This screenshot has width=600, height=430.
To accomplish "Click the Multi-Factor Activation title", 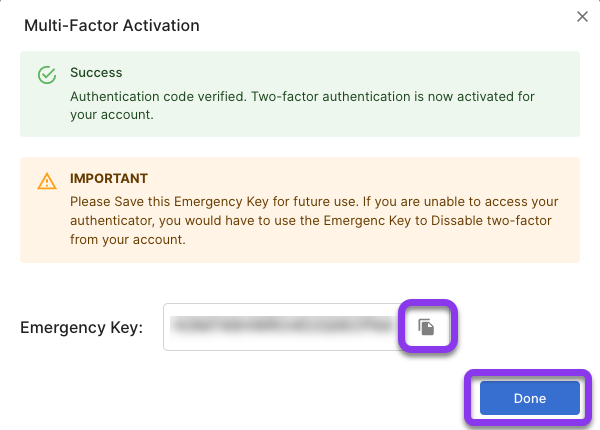I will coord(111,25).
